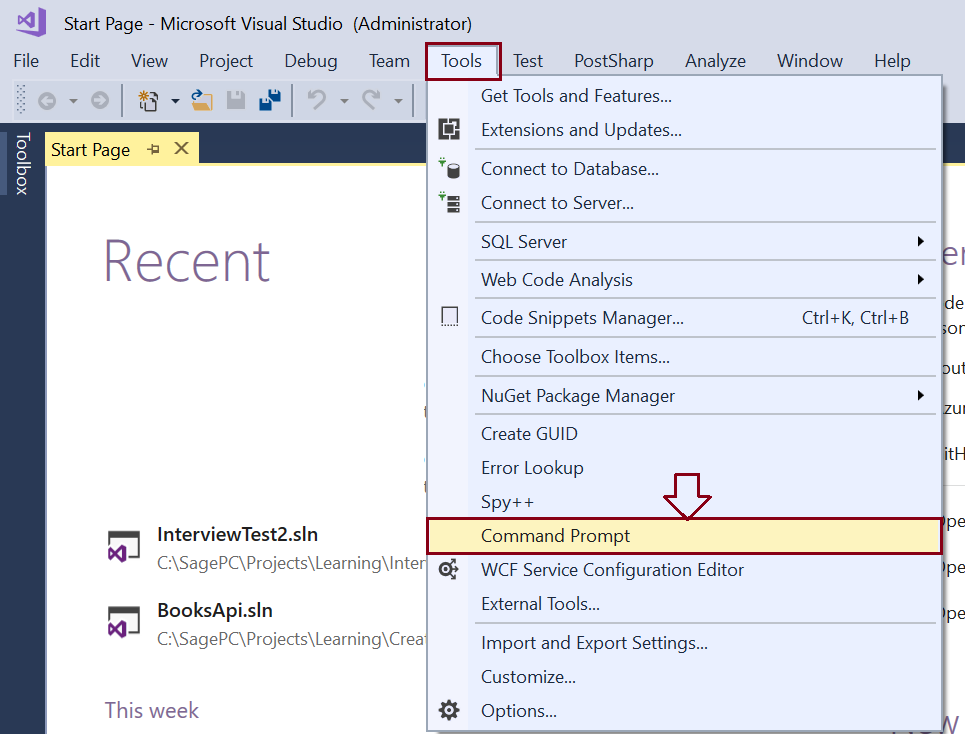
Task: Select External Tools menu item
Action: pos(684,604)
